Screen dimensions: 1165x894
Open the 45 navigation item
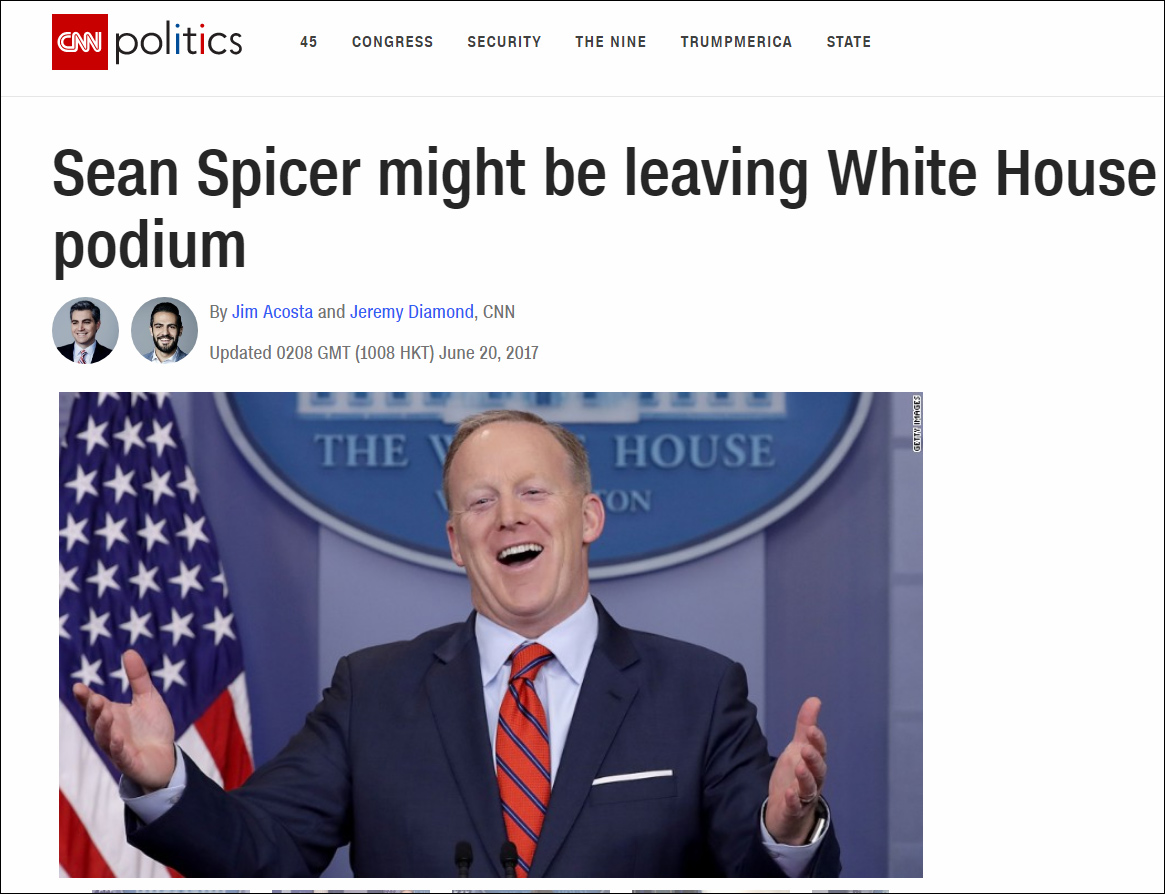(308, 42)
